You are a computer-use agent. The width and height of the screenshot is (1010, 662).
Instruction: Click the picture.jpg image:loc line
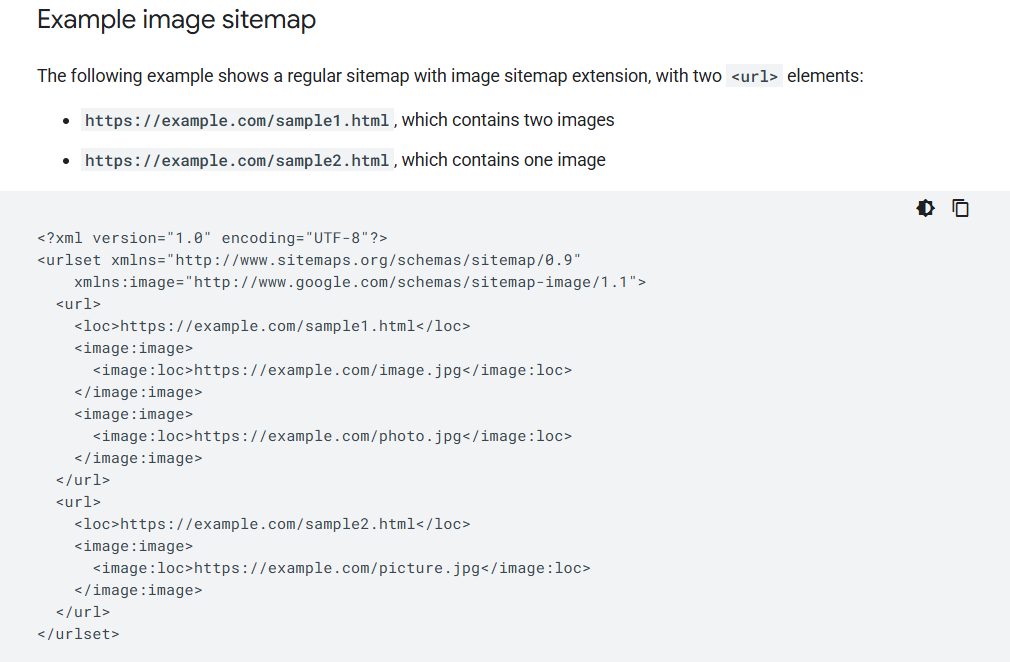tap(341, 568)
